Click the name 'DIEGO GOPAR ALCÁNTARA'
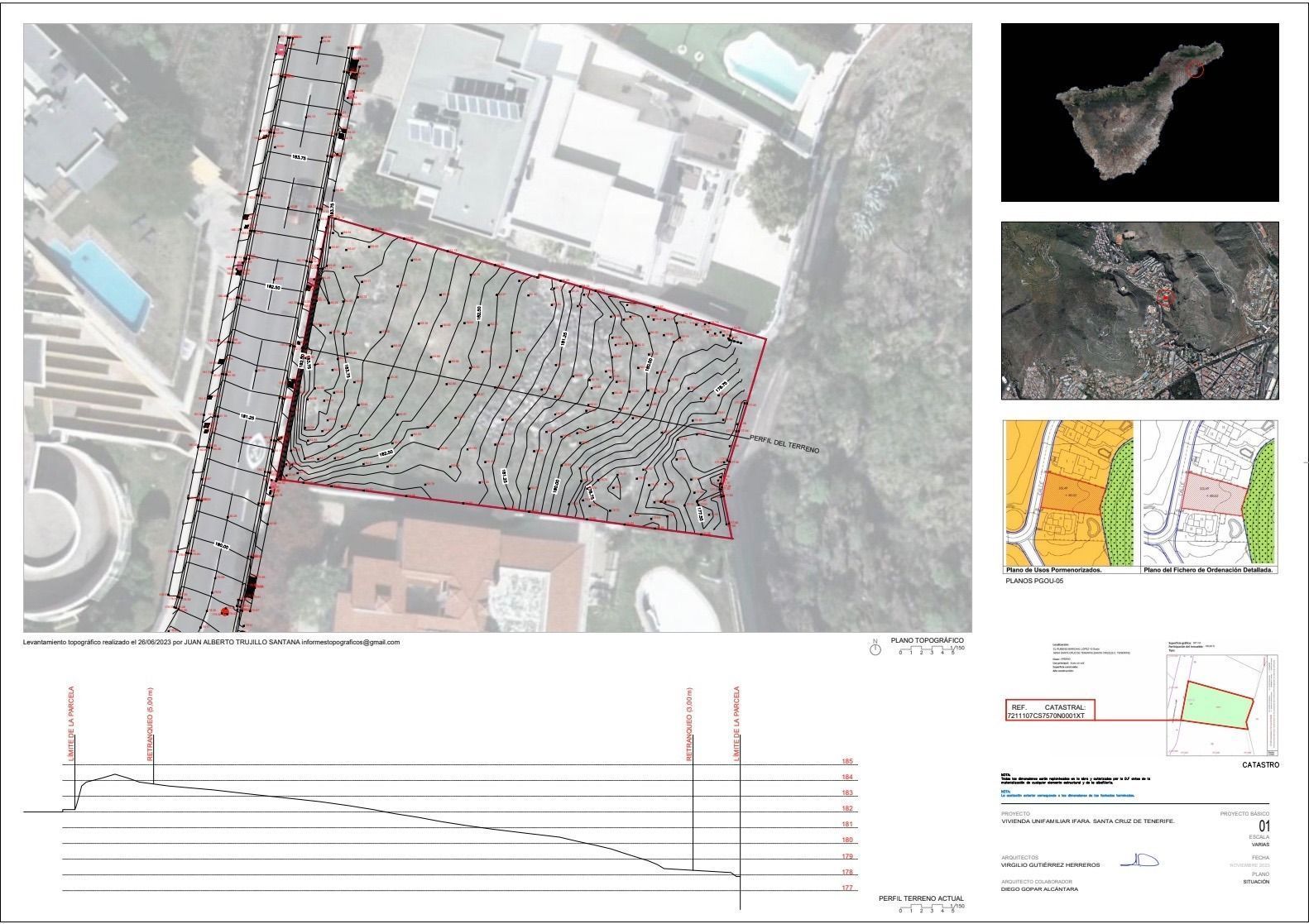Image resolution: width=1309 pixels, height=924 pixels. coord(1040,889)
